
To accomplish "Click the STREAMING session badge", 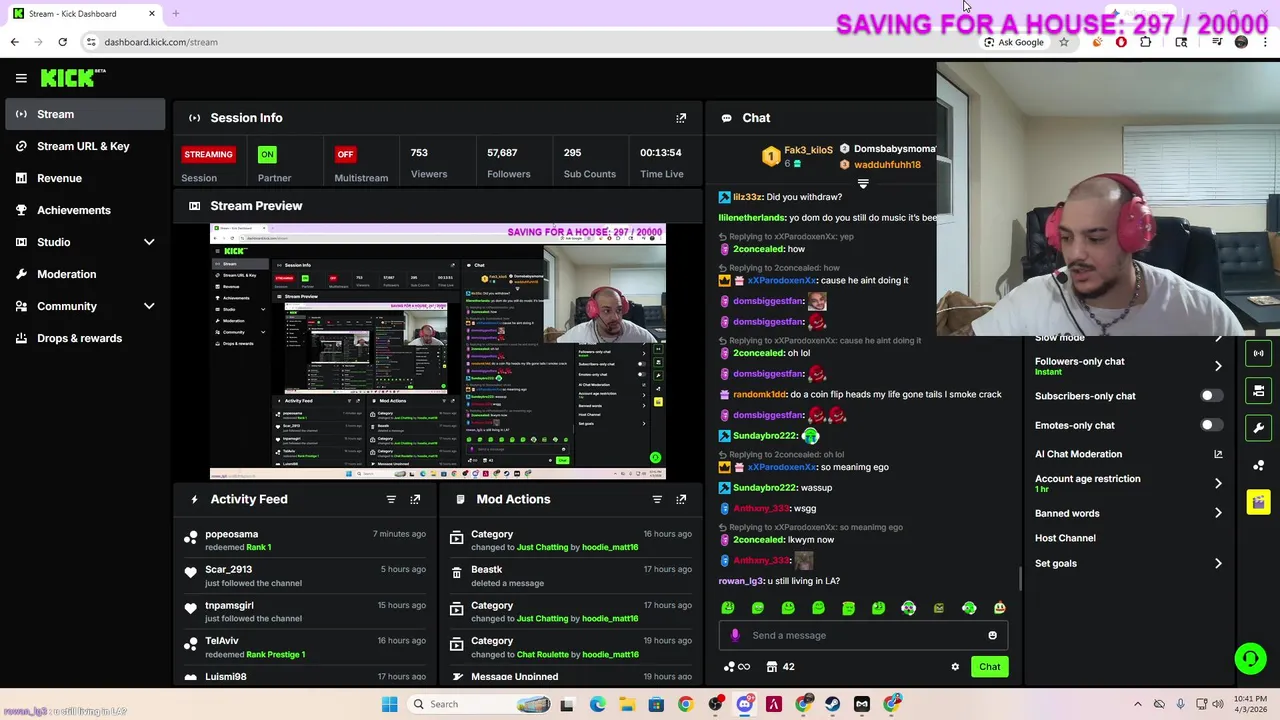I will [x=208, y=154].
